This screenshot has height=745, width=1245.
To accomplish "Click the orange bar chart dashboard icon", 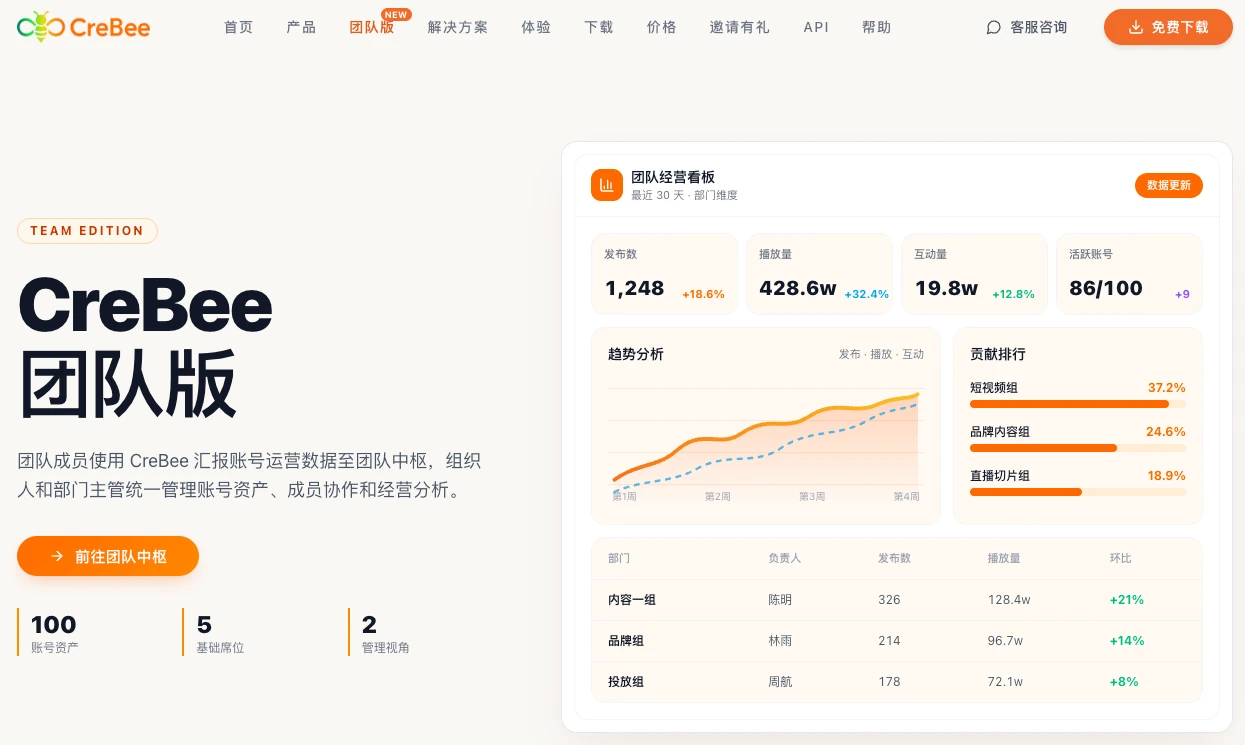I will tap(607, 185).
